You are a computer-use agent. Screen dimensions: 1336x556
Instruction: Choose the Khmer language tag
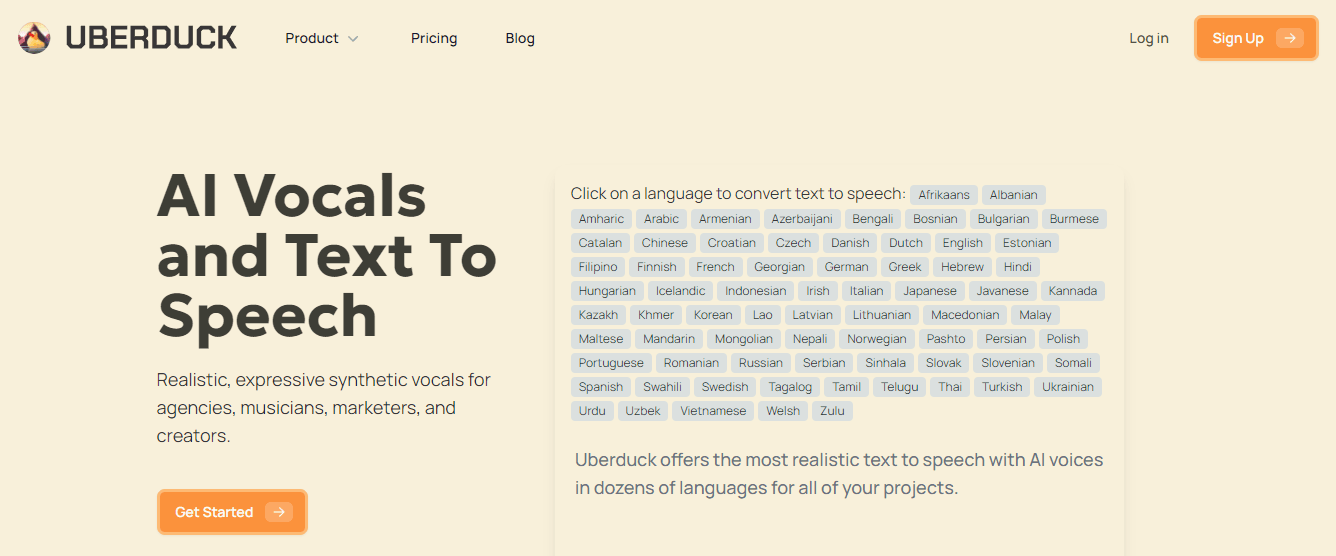click(656, 315)
